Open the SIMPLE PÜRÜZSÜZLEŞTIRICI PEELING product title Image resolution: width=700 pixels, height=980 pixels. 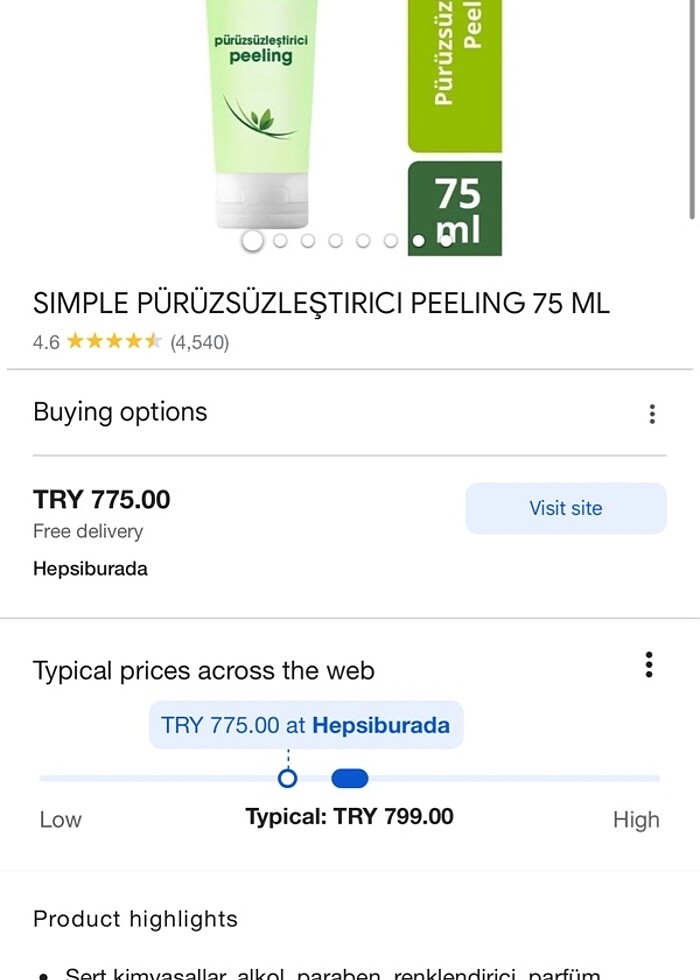pos(321,303)
